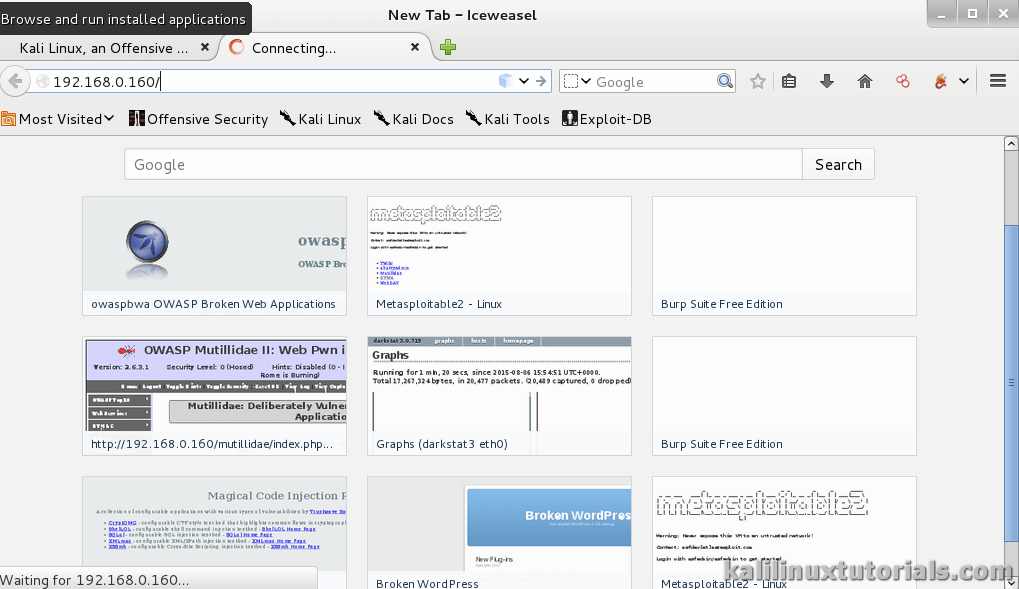Open the Downloads panel icon
Image resolution: width=1019 pixels, height=589 pixels.
point(826,81)
